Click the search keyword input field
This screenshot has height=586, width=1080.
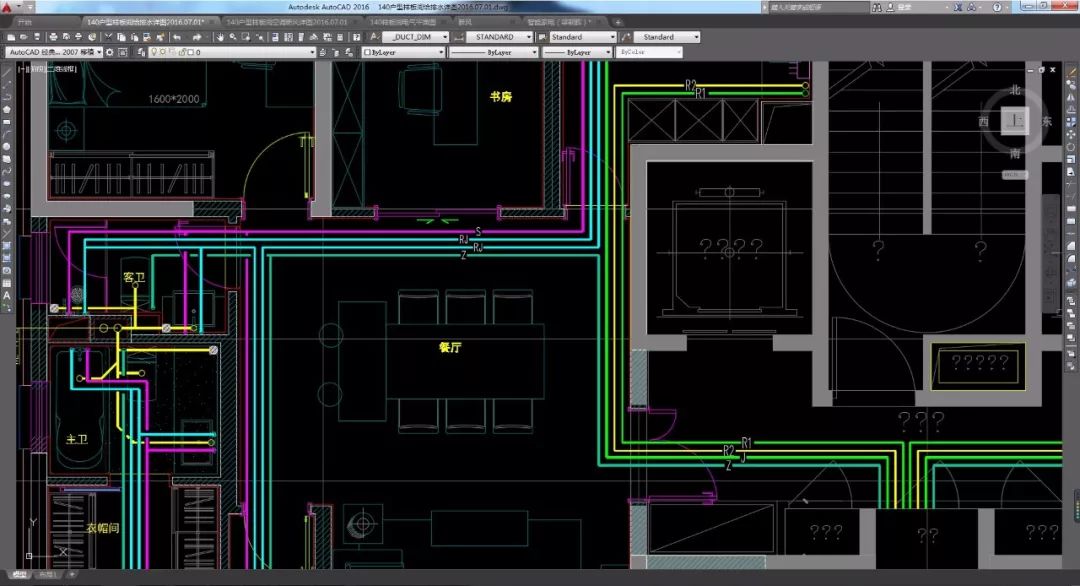[817, 7]
